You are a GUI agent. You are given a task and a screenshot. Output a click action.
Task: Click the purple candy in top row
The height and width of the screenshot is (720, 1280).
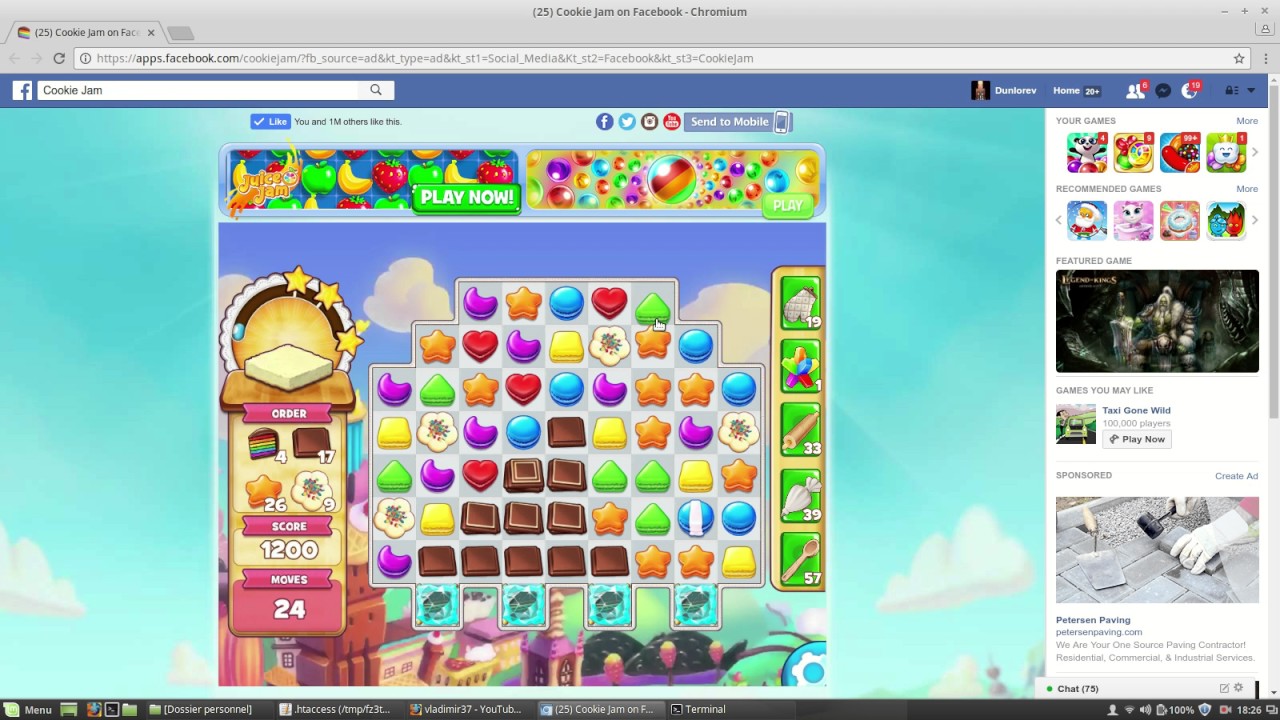480,302
